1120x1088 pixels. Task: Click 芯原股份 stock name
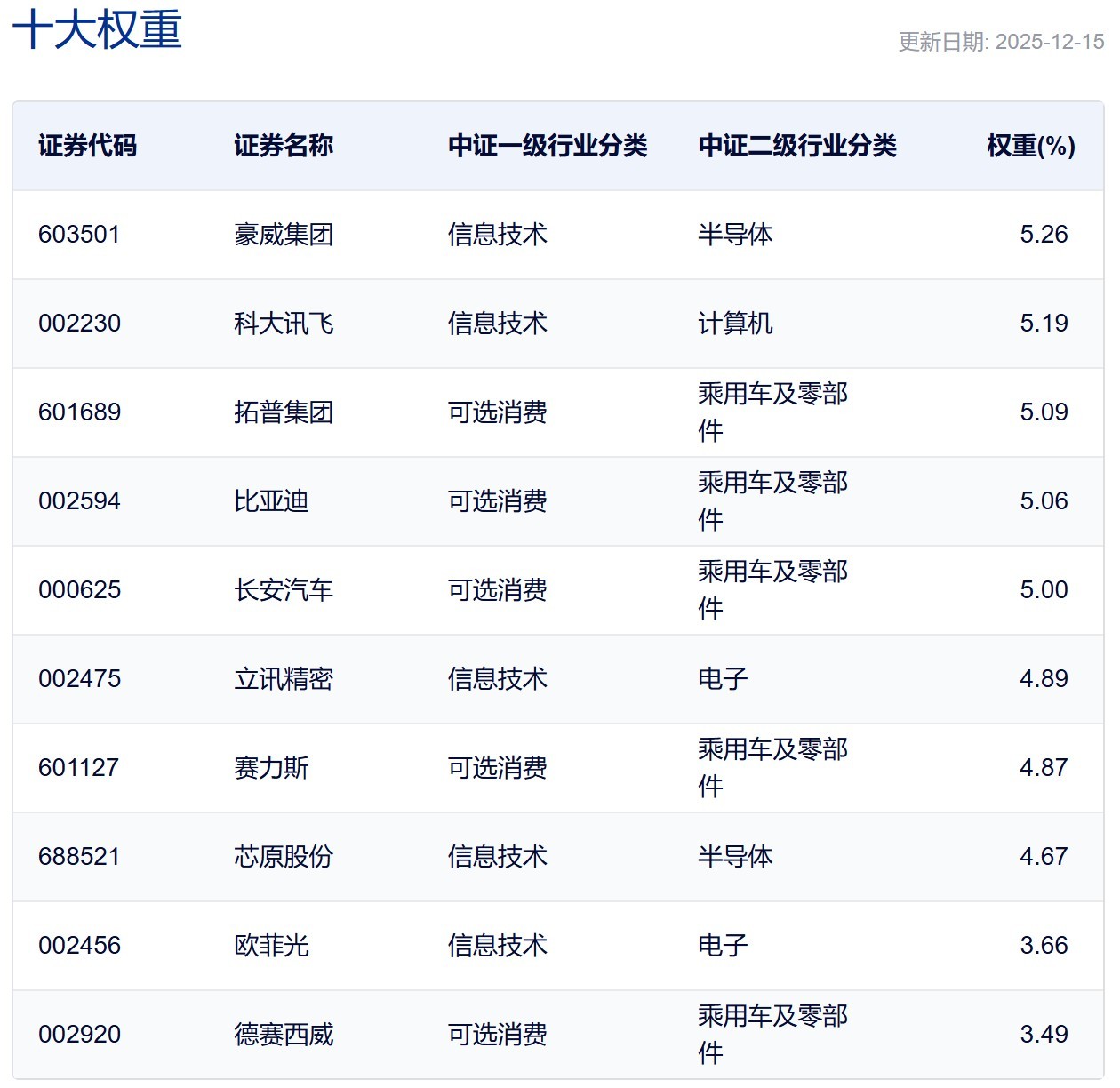click(x=284, y=857)
